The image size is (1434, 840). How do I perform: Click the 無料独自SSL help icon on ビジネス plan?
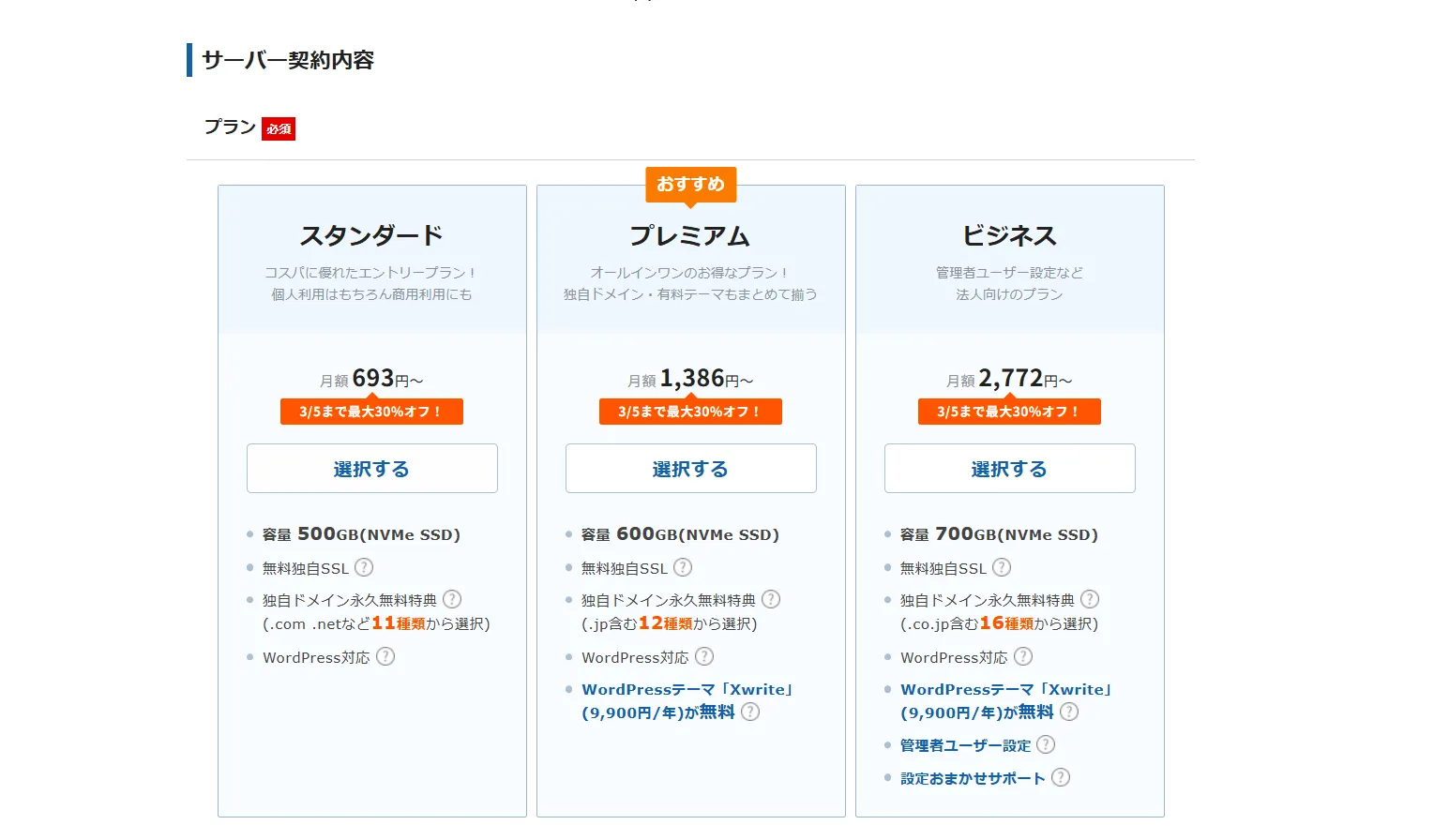click(x=1002, y=567)
